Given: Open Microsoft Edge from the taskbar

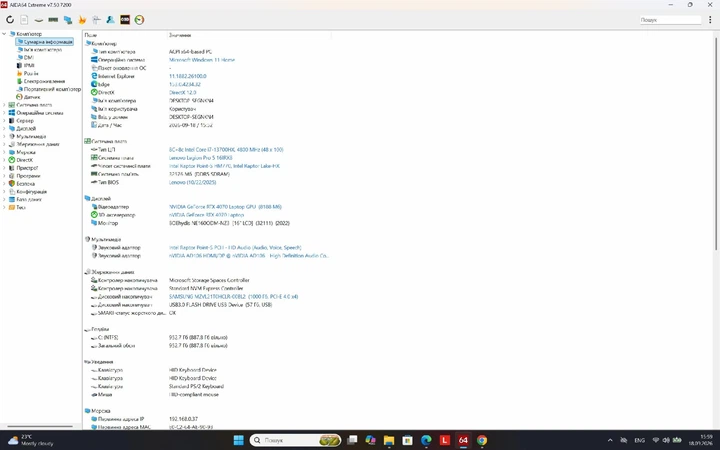Looking at the screenshot, I should point(426,440).
